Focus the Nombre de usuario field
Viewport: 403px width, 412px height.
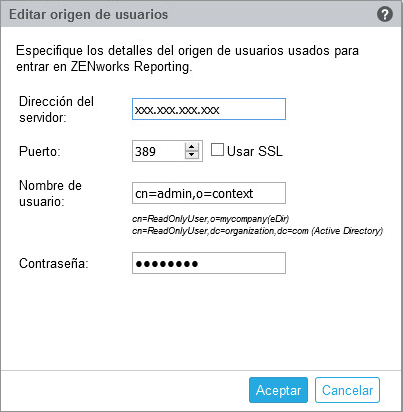[x=209, y=193]
